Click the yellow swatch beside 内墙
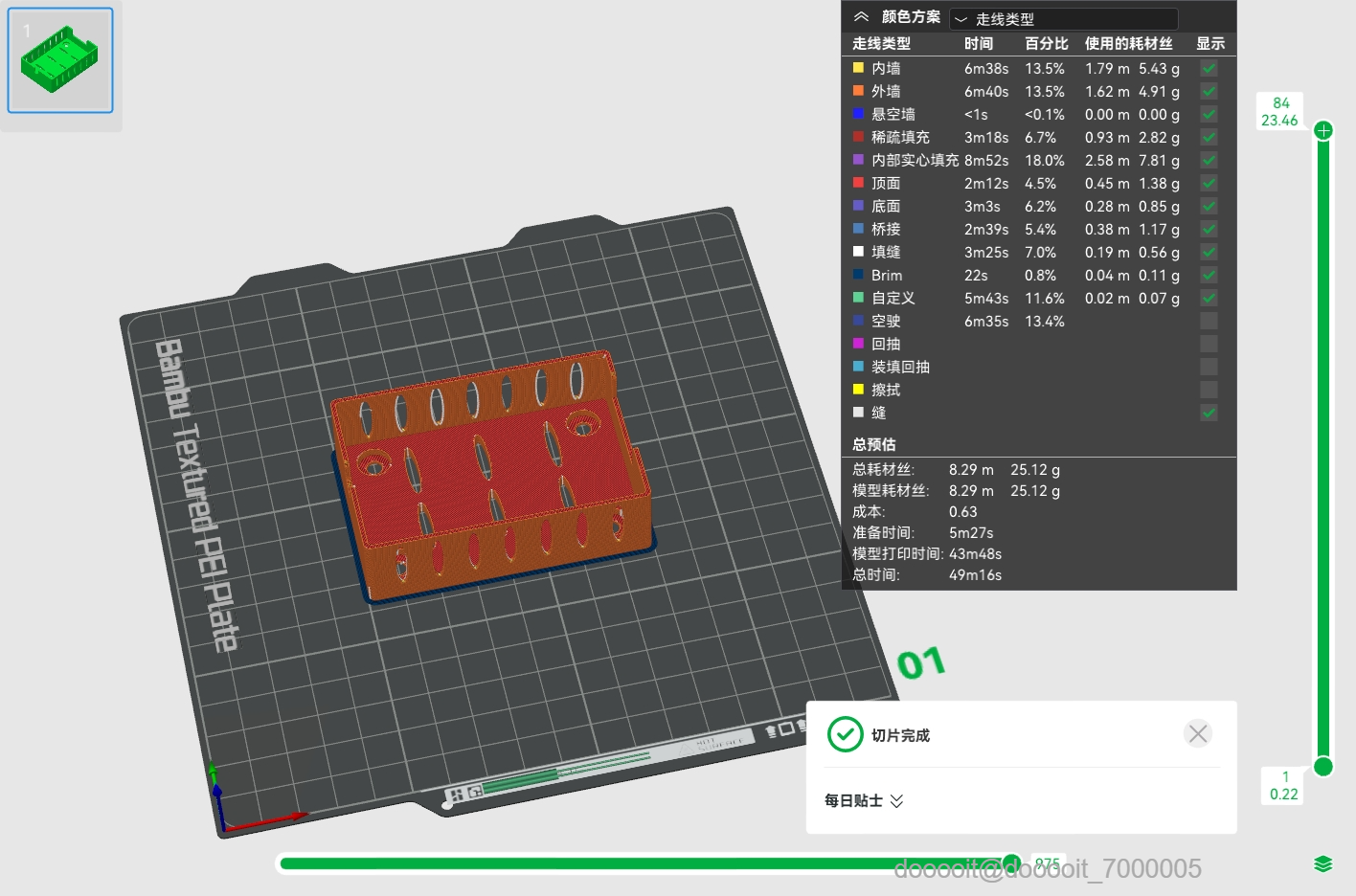This screenshot has height=896, width=1356. pos(857,68)
